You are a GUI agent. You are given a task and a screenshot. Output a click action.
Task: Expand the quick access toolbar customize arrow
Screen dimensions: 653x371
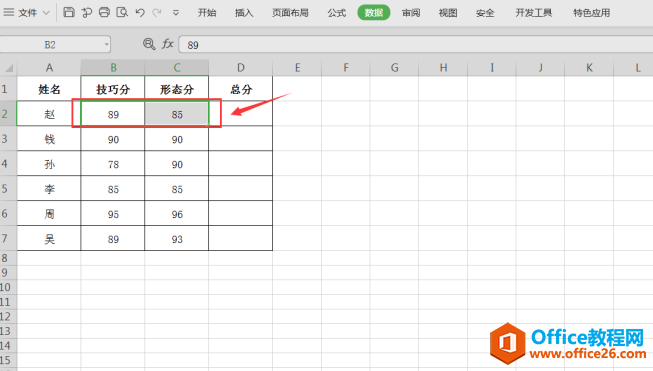pyautogui.click(x=176, y=13)
